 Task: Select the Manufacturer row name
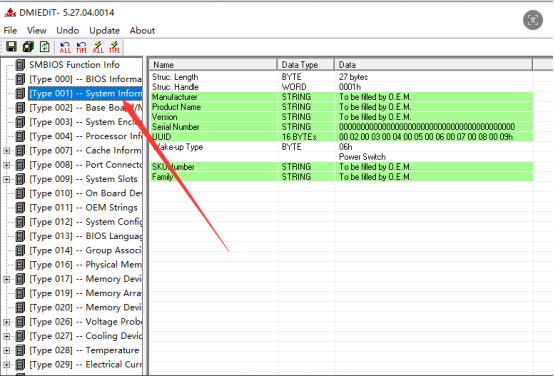point(175,97)
